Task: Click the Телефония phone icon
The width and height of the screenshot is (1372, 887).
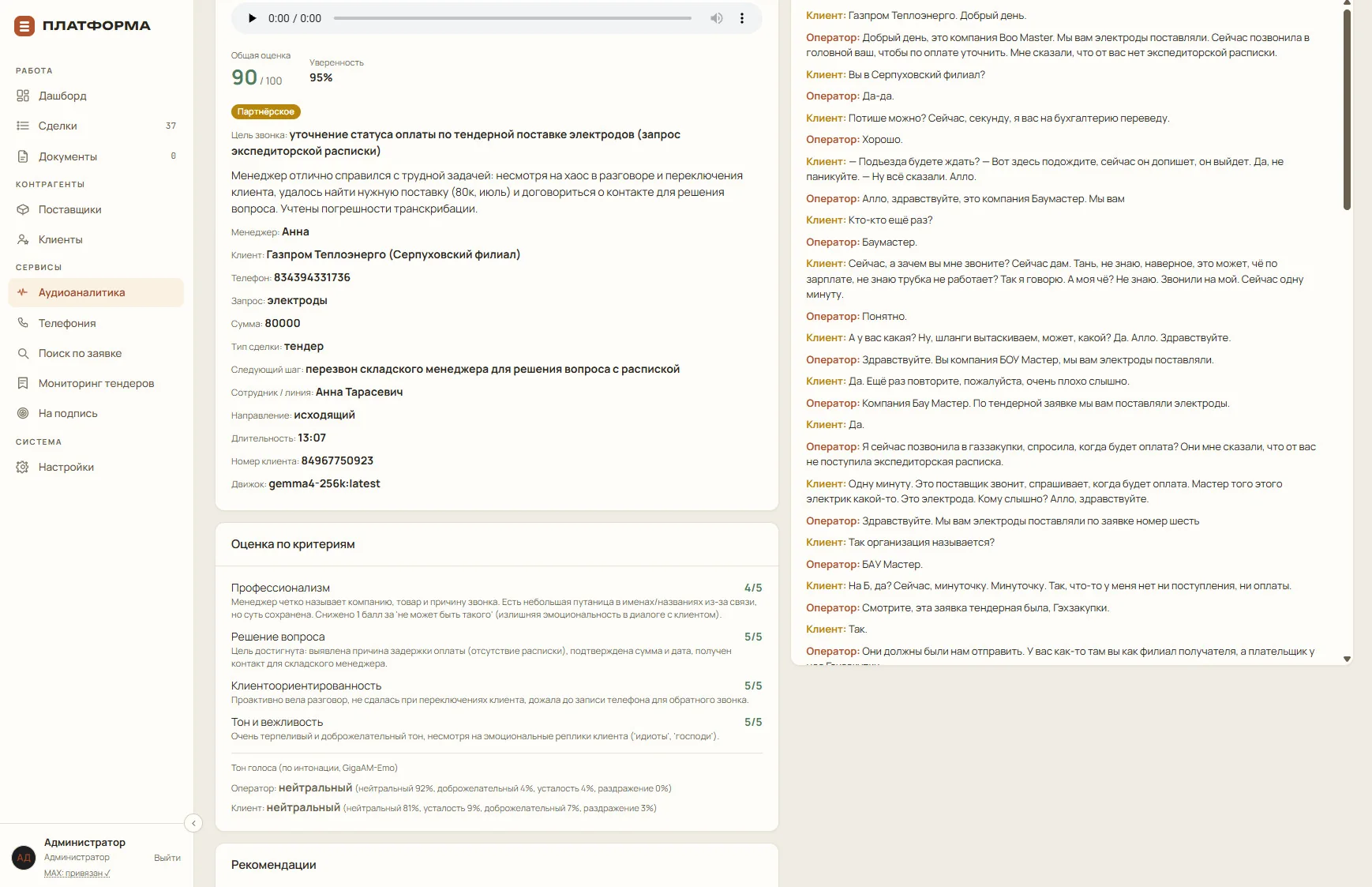Action: pyautogui.click(x=23, y=323)
